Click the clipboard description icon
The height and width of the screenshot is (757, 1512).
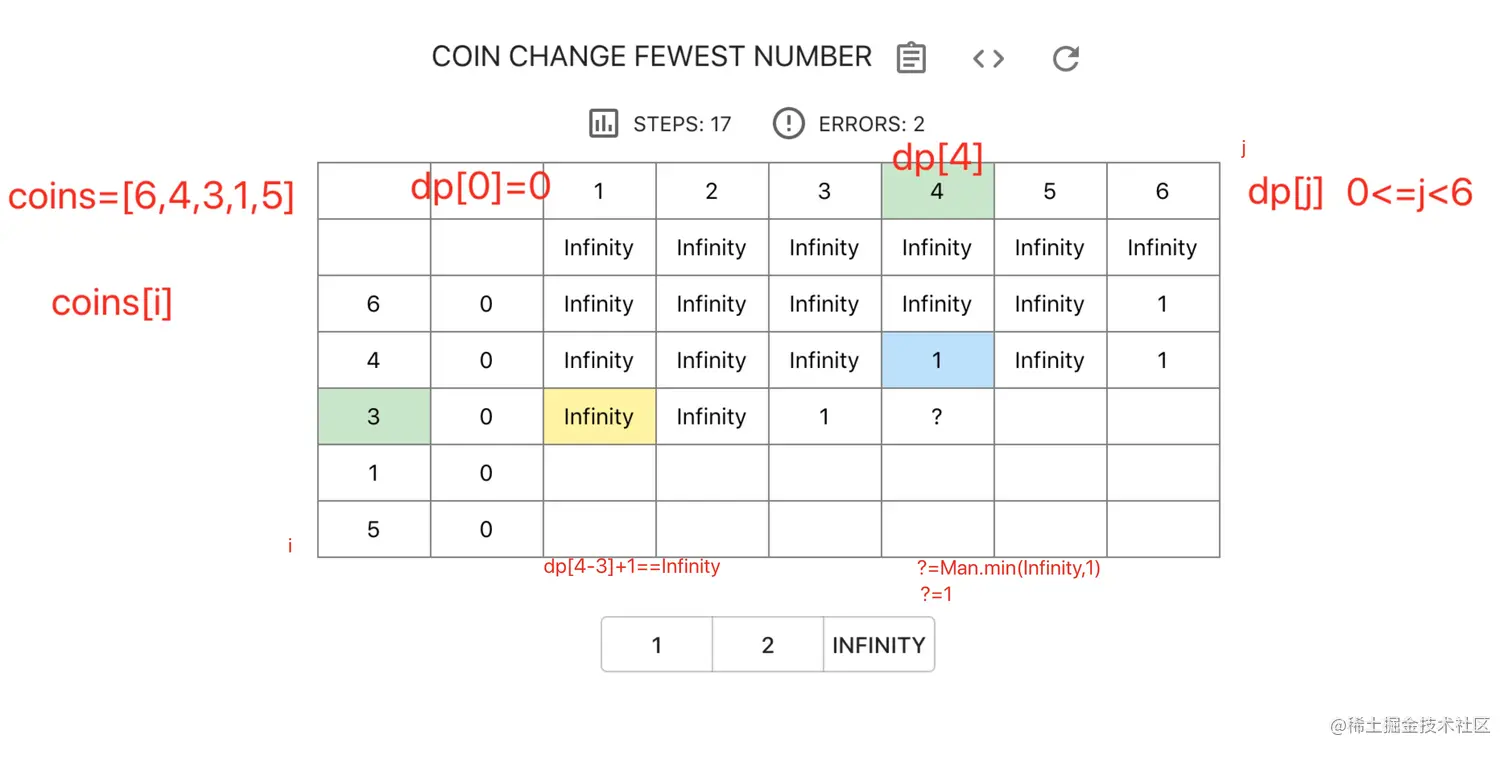point(911,58)
